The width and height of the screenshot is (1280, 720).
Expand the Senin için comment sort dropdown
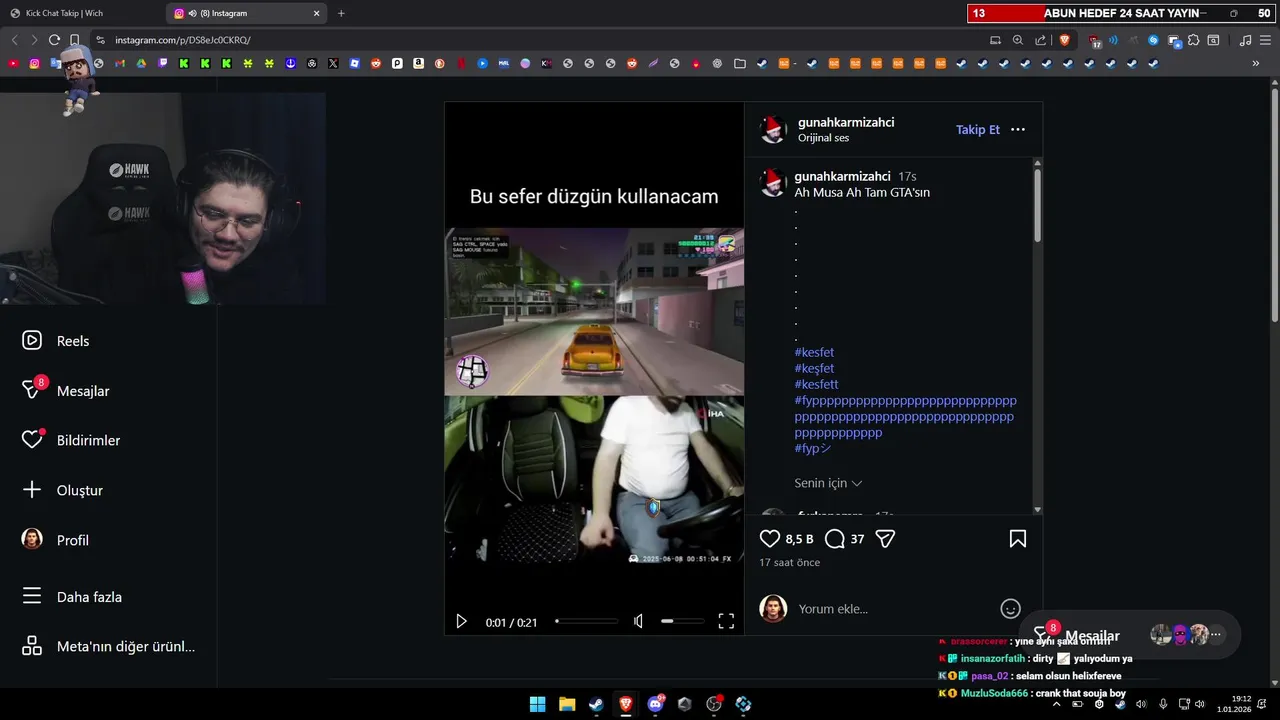(x=828, y=483)
